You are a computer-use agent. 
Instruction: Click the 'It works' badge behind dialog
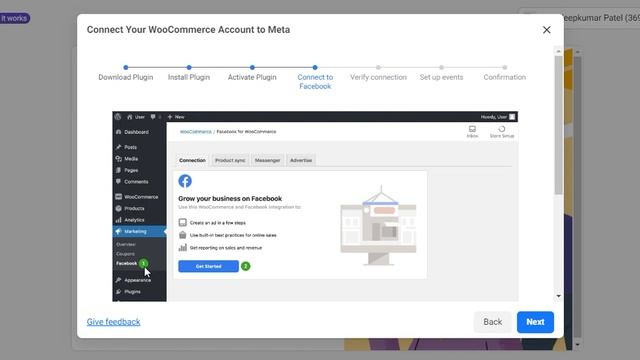click(15, 18)
